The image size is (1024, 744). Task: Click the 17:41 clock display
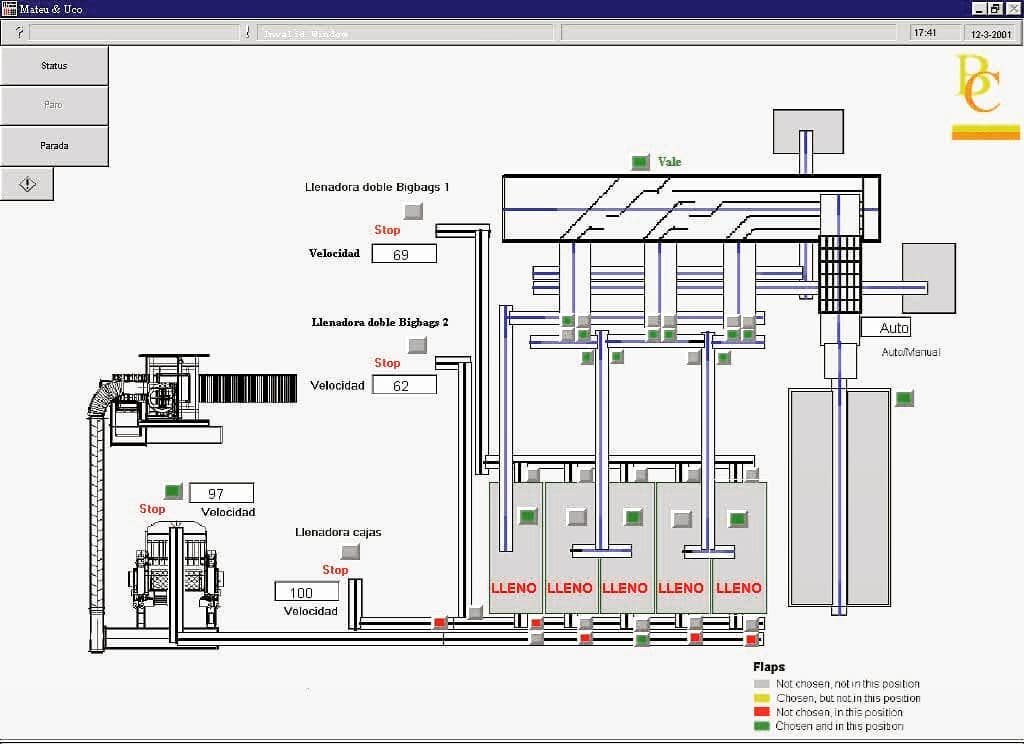tap(924, 33)
